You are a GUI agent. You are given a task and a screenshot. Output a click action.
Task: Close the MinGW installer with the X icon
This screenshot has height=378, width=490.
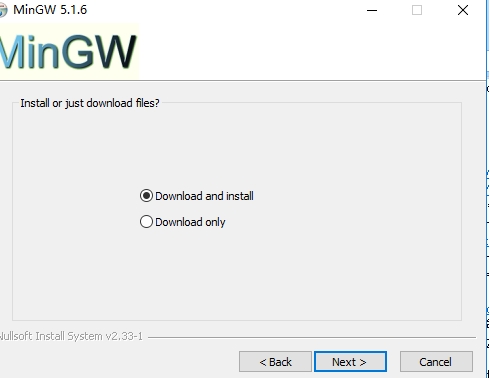point(463,10)
